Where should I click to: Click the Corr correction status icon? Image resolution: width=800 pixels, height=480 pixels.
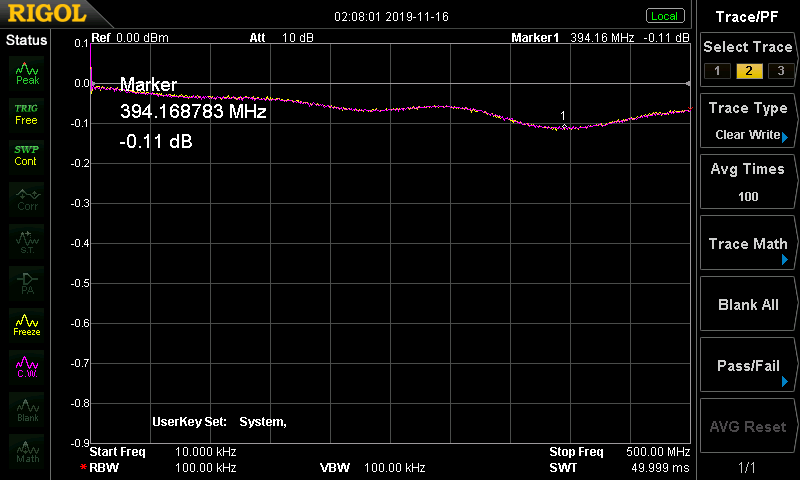(27, 198)
